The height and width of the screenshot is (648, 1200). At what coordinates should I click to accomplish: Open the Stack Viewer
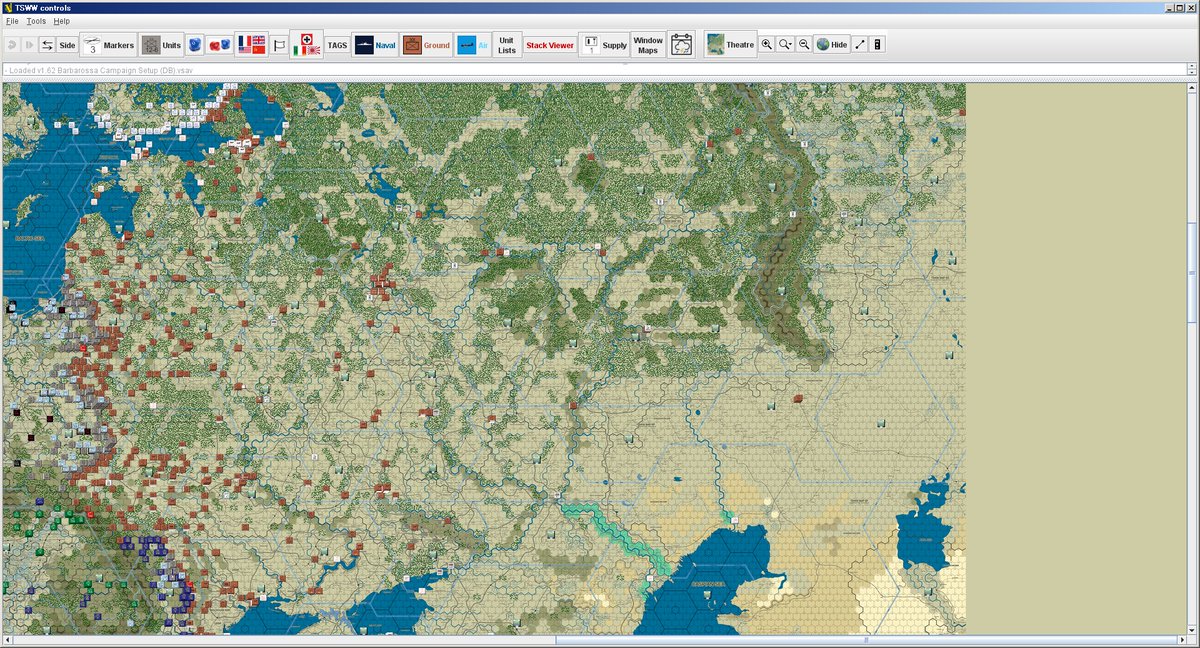[550, 45]
